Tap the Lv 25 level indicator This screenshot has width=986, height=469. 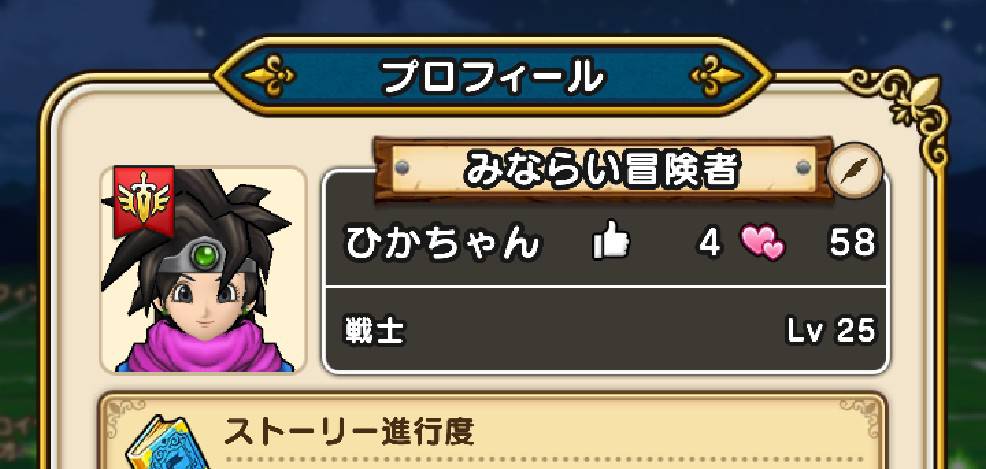pos(831,331)
